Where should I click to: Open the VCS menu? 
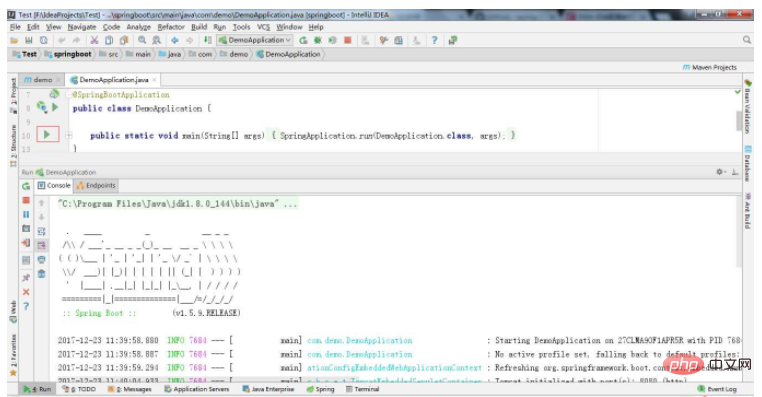tap(263, 27)
